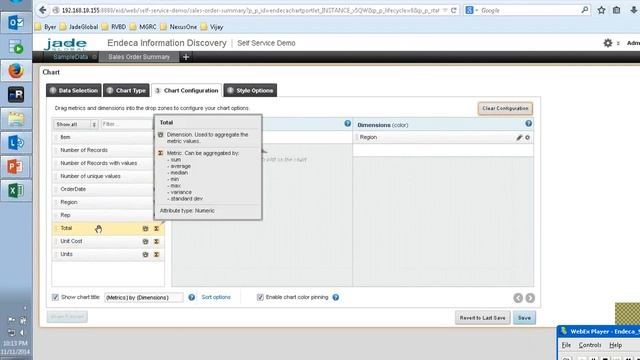Image resolution: width=640 pixels, height=360 pixels.
Task: Open the Sort options link
Action: (216, 298)
